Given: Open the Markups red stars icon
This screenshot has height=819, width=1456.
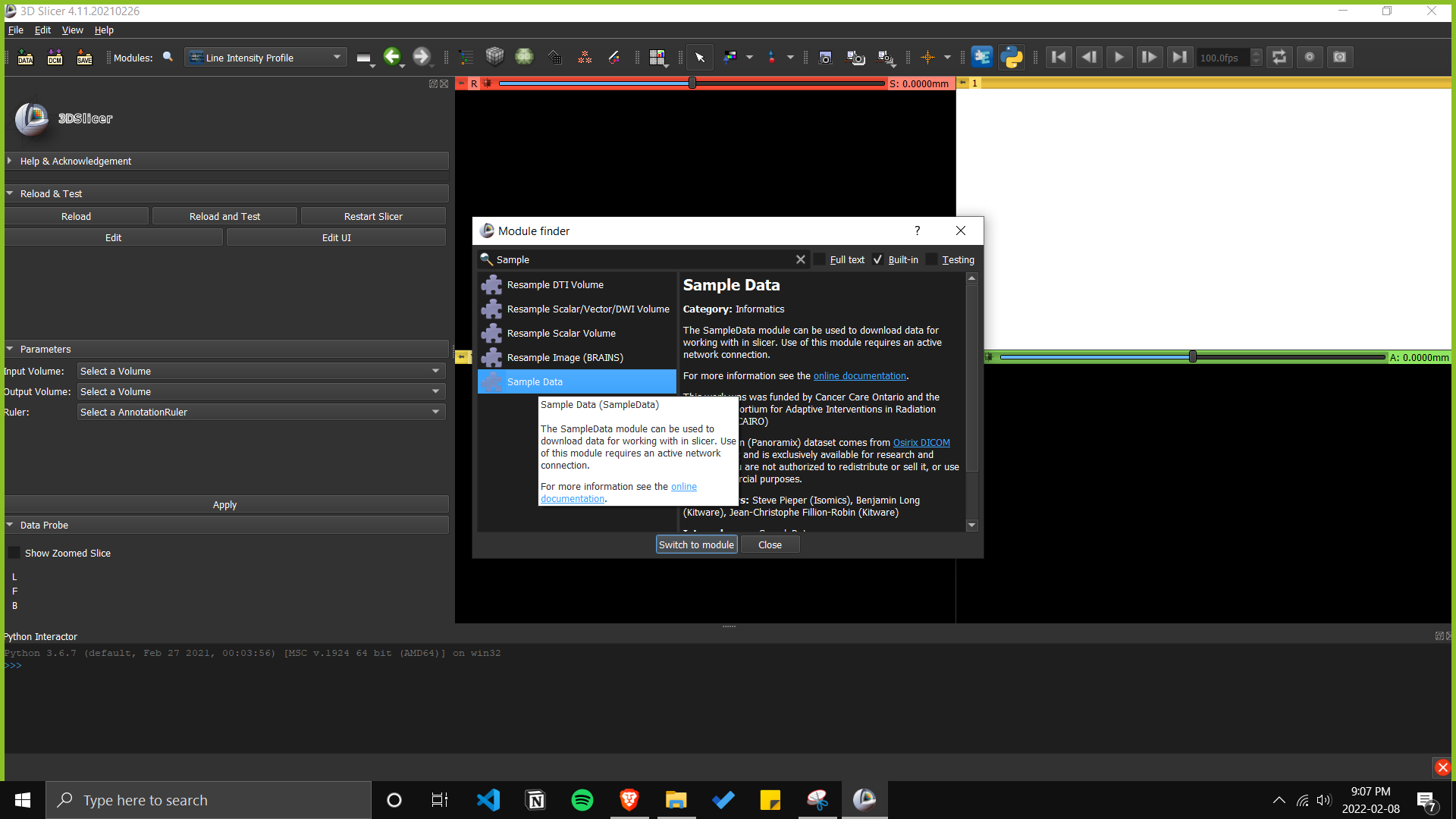Looking at the screenshot, I should pos(585,58).
